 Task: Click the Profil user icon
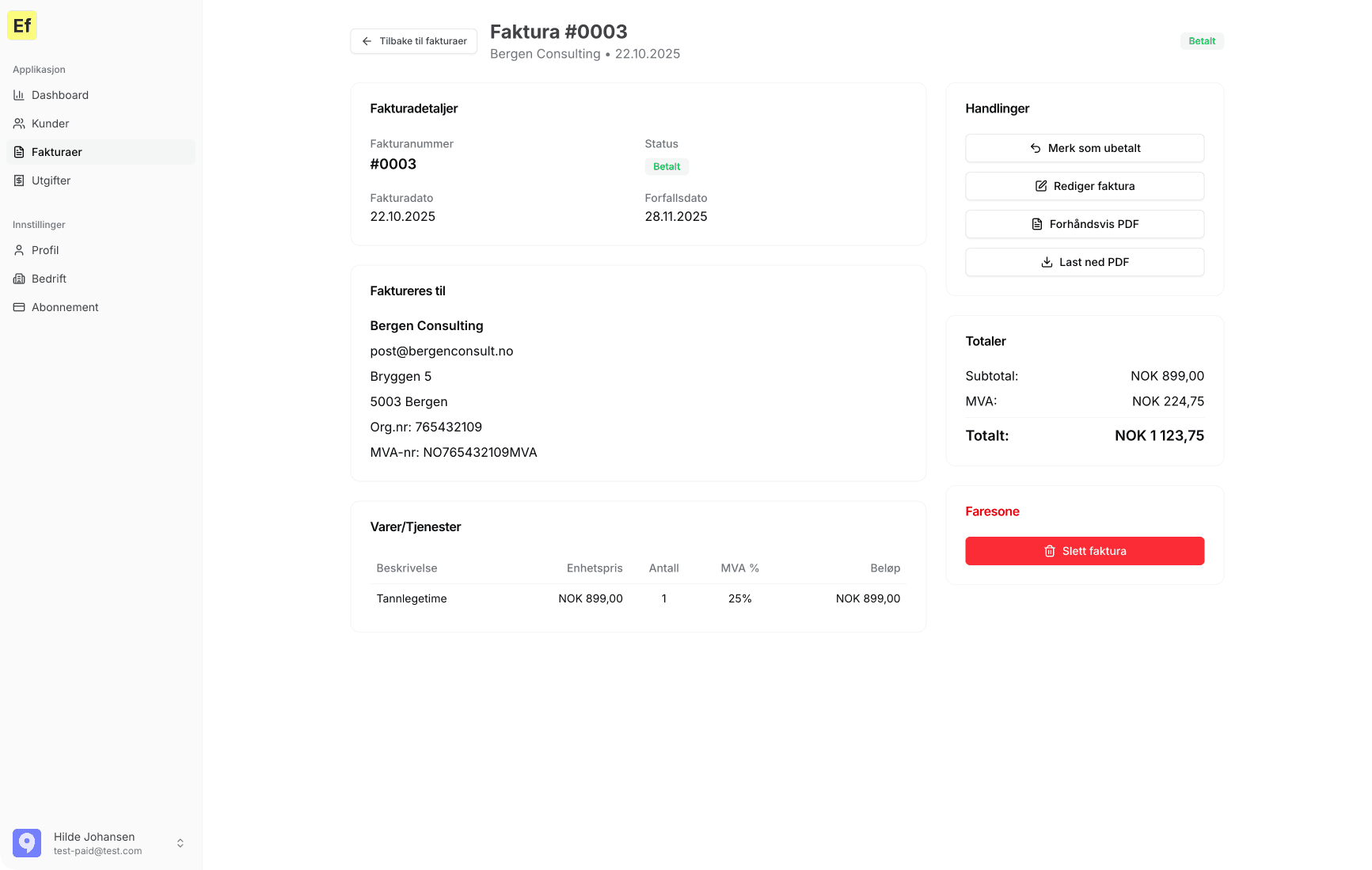(x=19, y=250)
